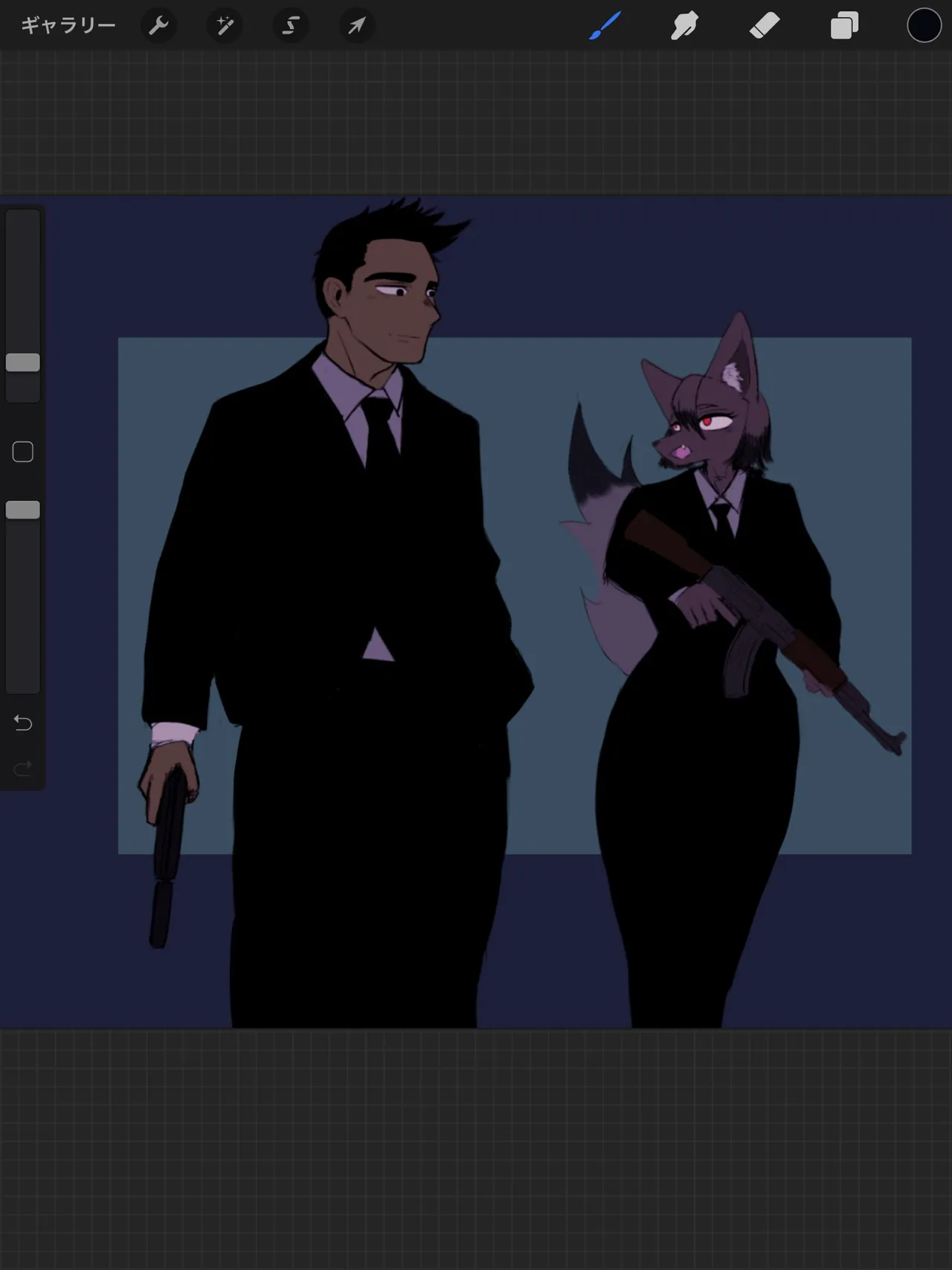Select the Selection S-shaped tool
Image resolution: width=952 pixels, height=1270 pixels.
(x=290, y=26)
